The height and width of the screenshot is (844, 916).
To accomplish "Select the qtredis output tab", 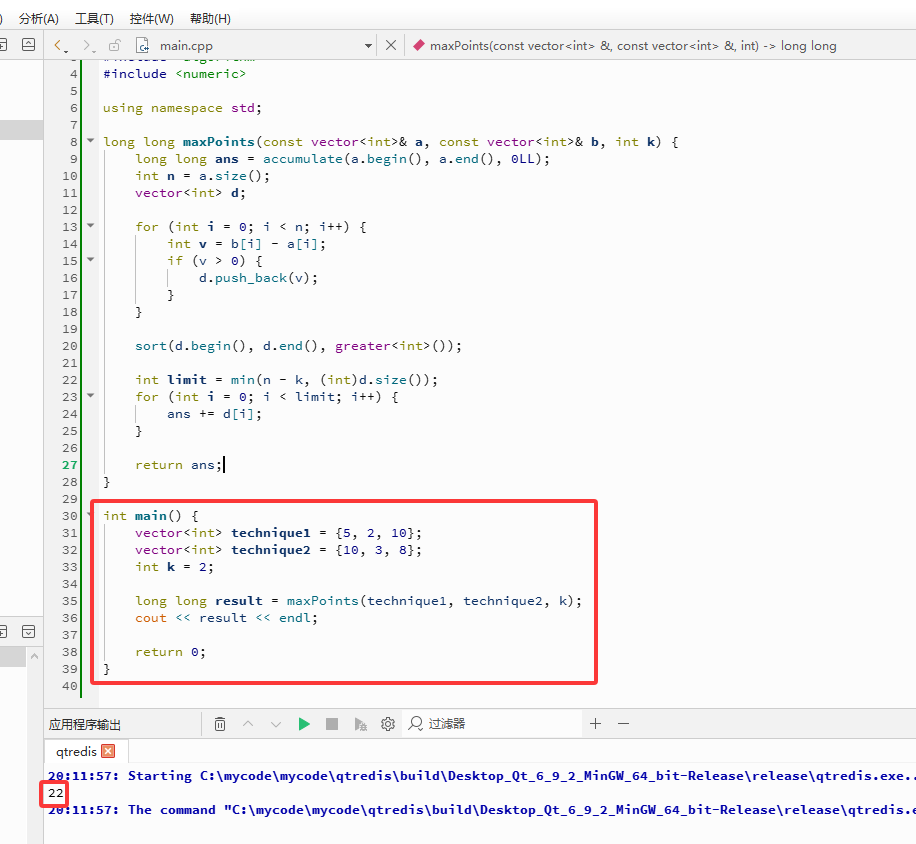I will point(76,751).
